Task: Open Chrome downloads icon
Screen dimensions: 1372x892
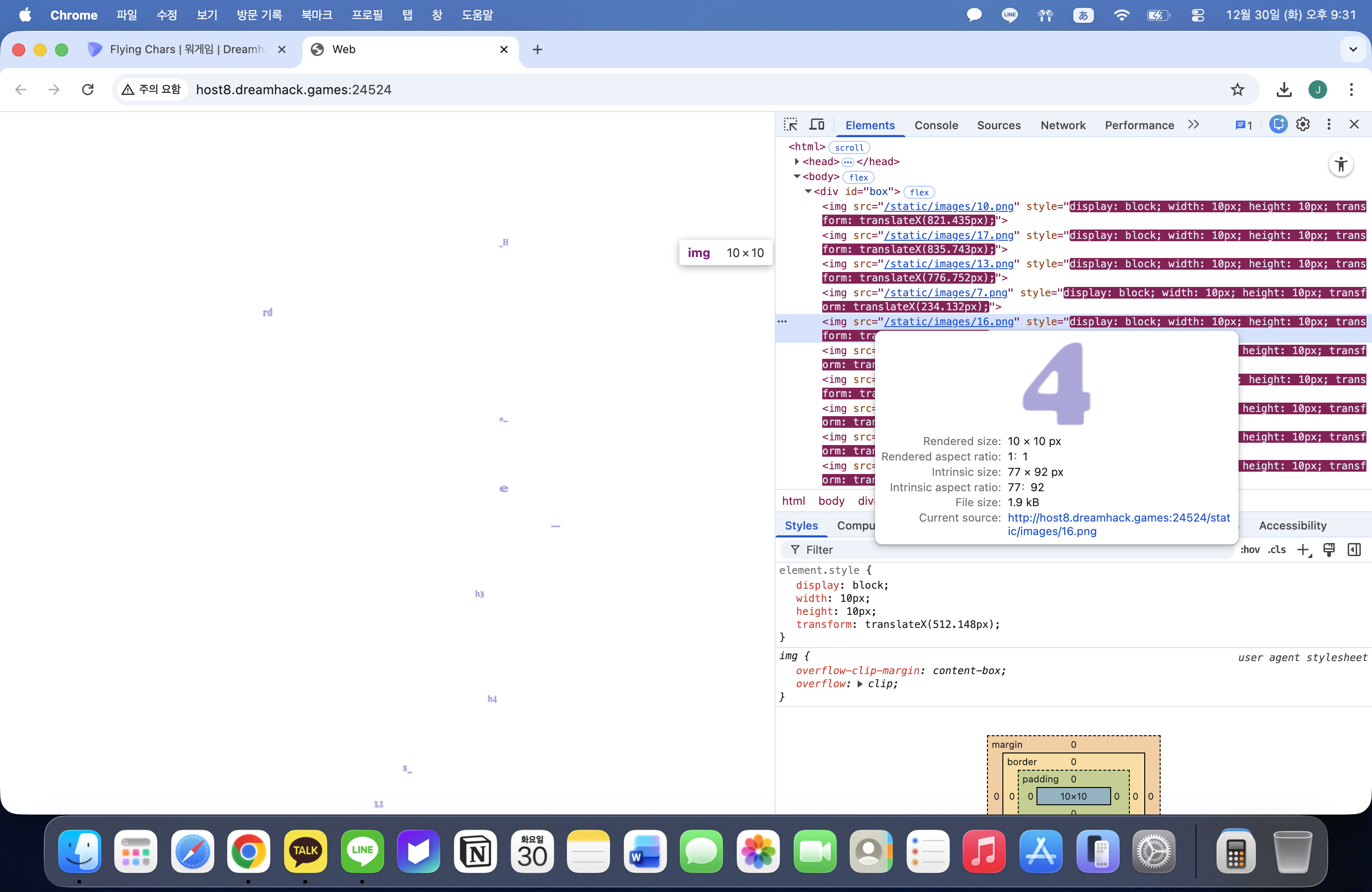Action: click(1284, 89)
